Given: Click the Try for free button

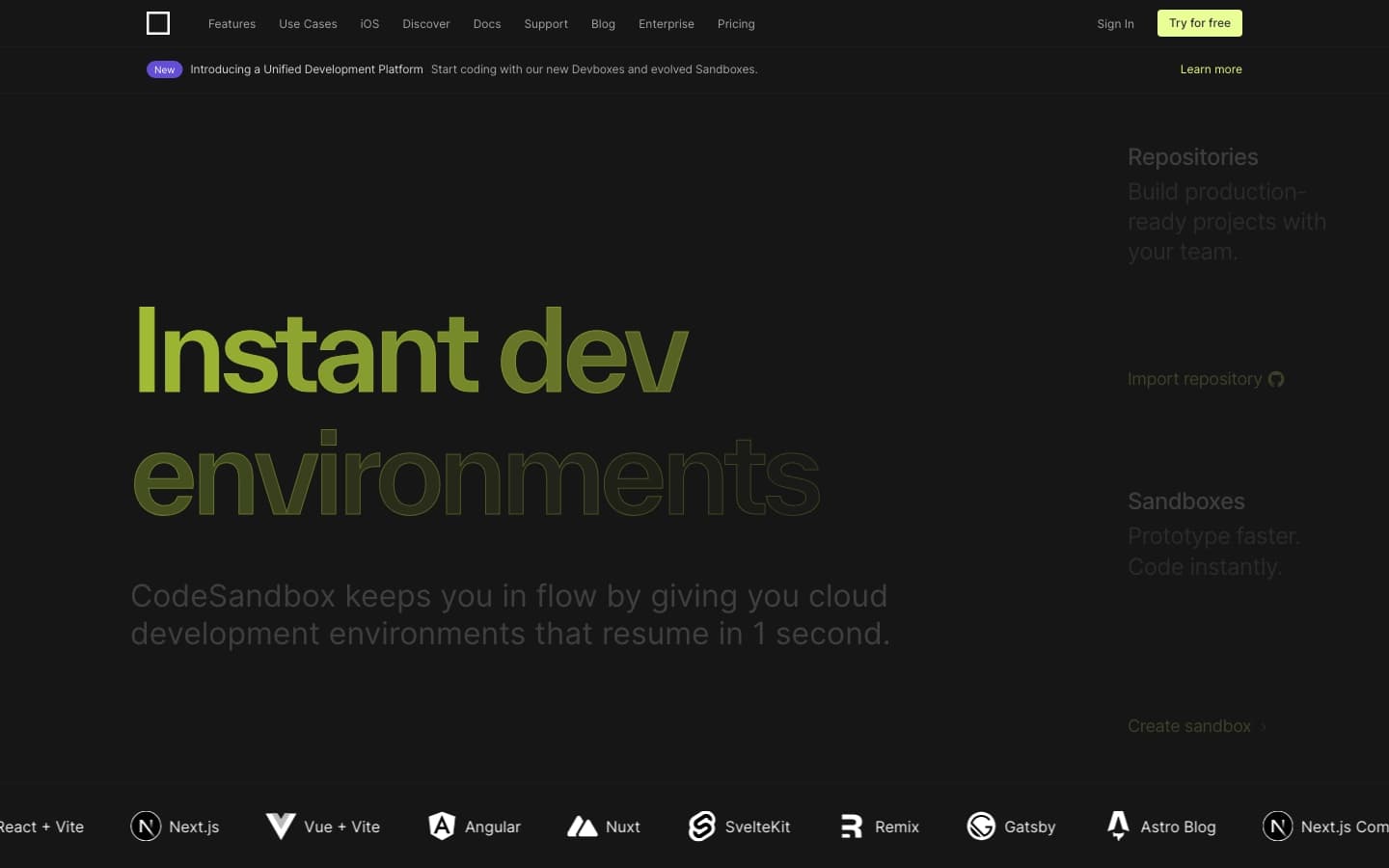Looking at the screenshot, I should (1199, 23).
